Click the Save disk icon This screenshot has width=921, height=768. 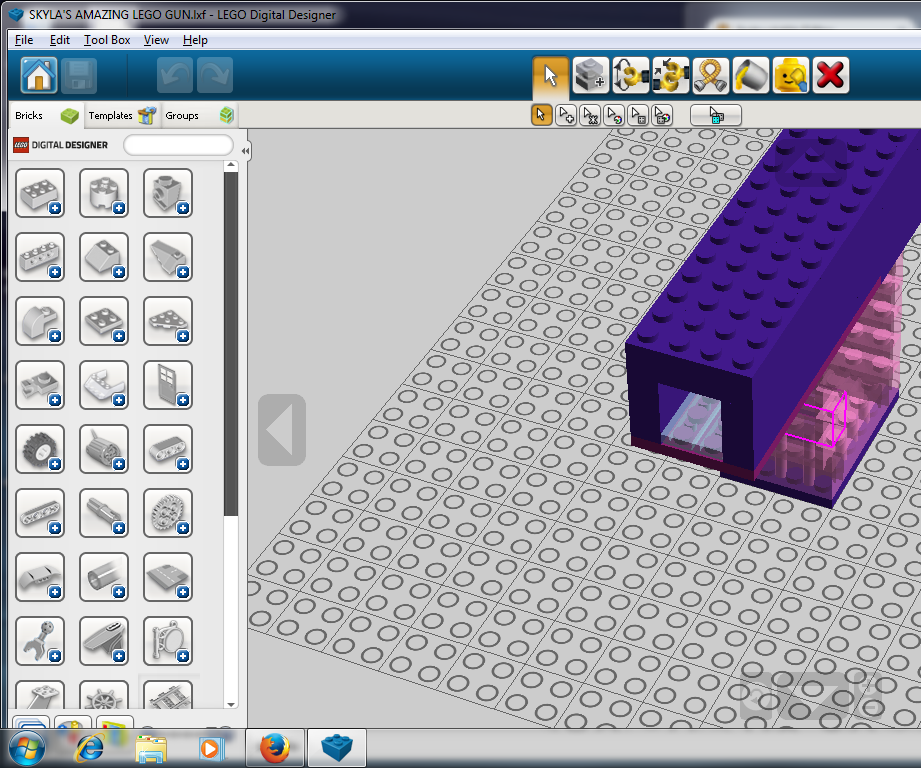79,75
